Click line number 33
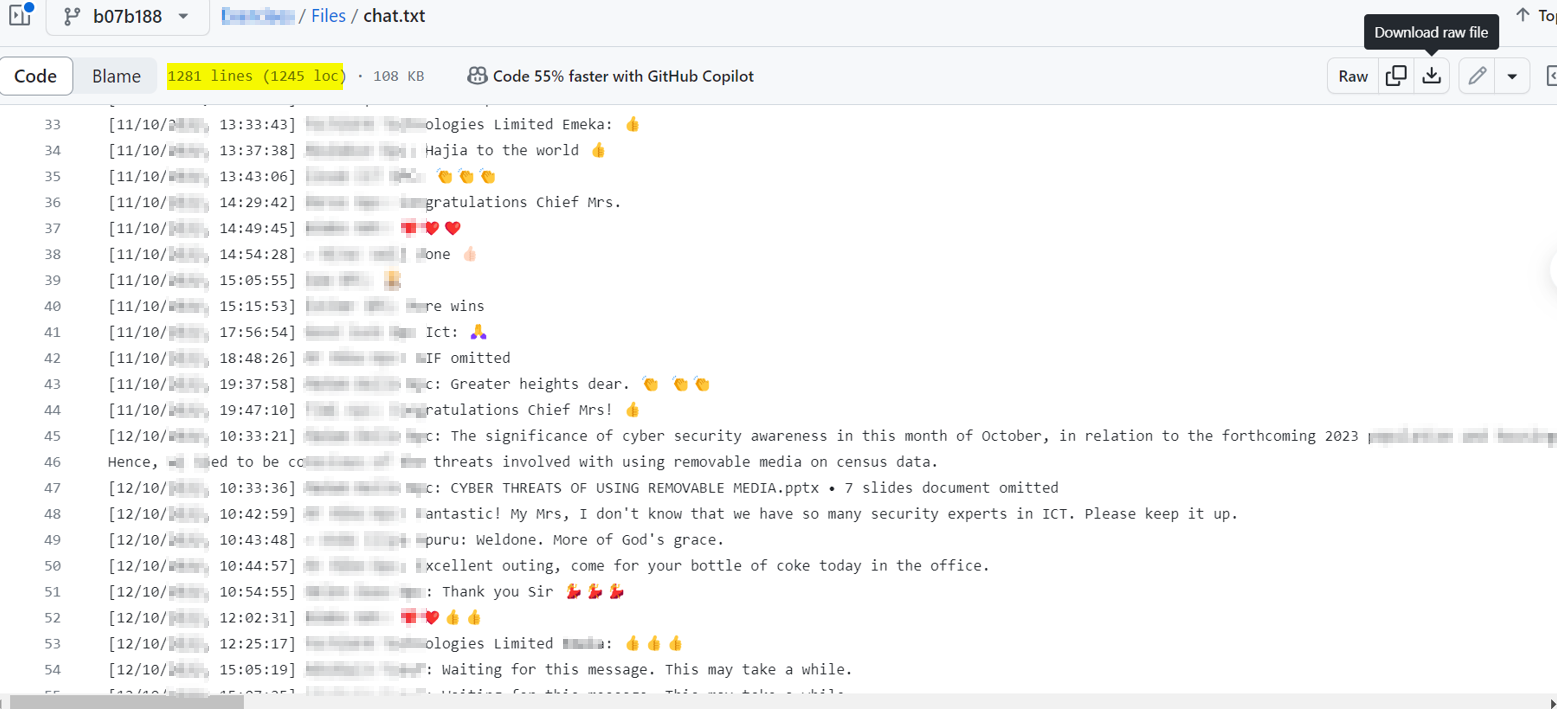 [53, 124]
